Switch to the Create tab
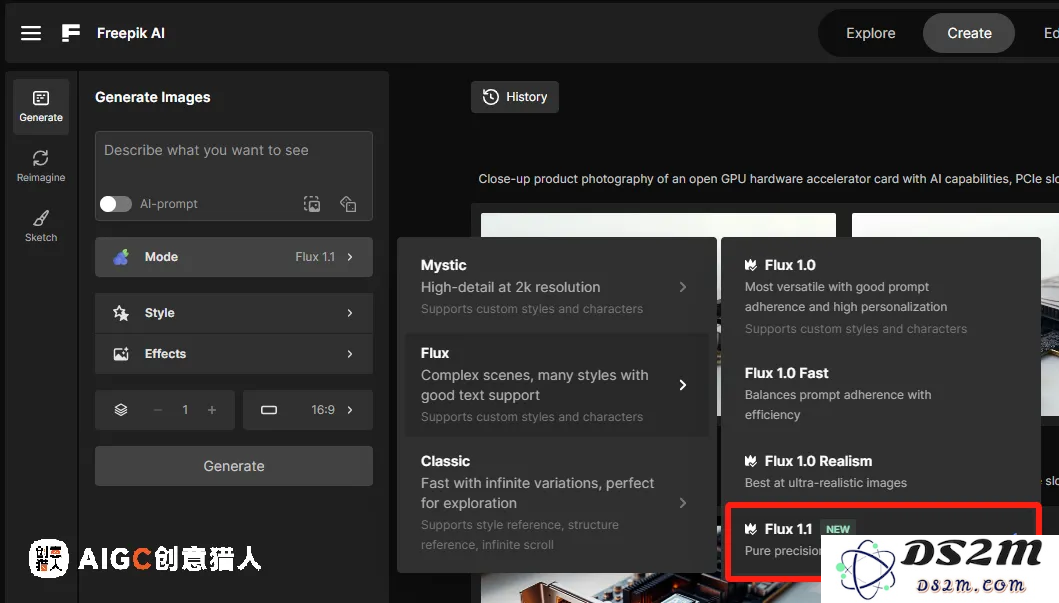The width and height of the screenshot is (1059, 603). (x=969, y=33)
